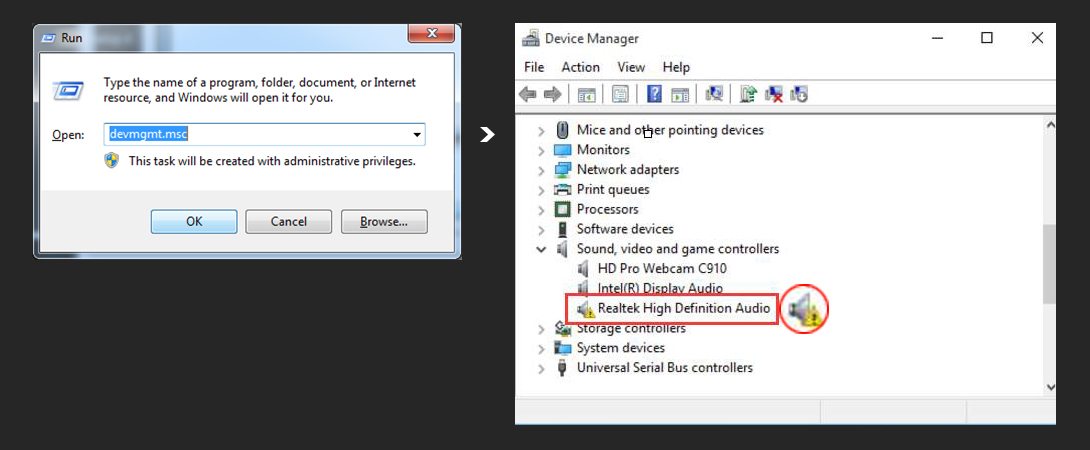This screenshot has height=450, width=1090.
Task: Click the Show/Hide console tree icon
Action: pos(587,94)
